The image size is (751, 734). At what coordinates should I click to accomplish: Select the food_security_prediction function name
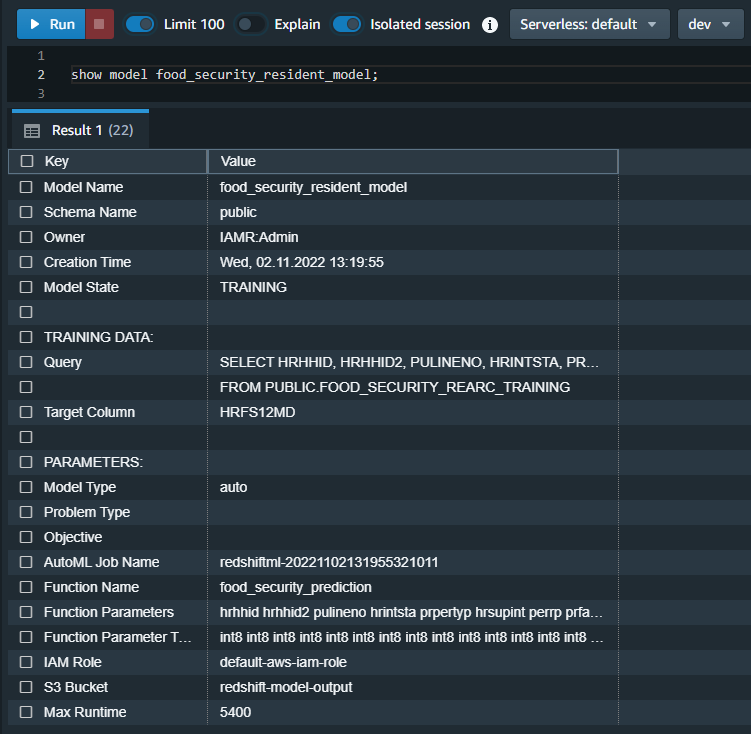click(x=296, y=587)
